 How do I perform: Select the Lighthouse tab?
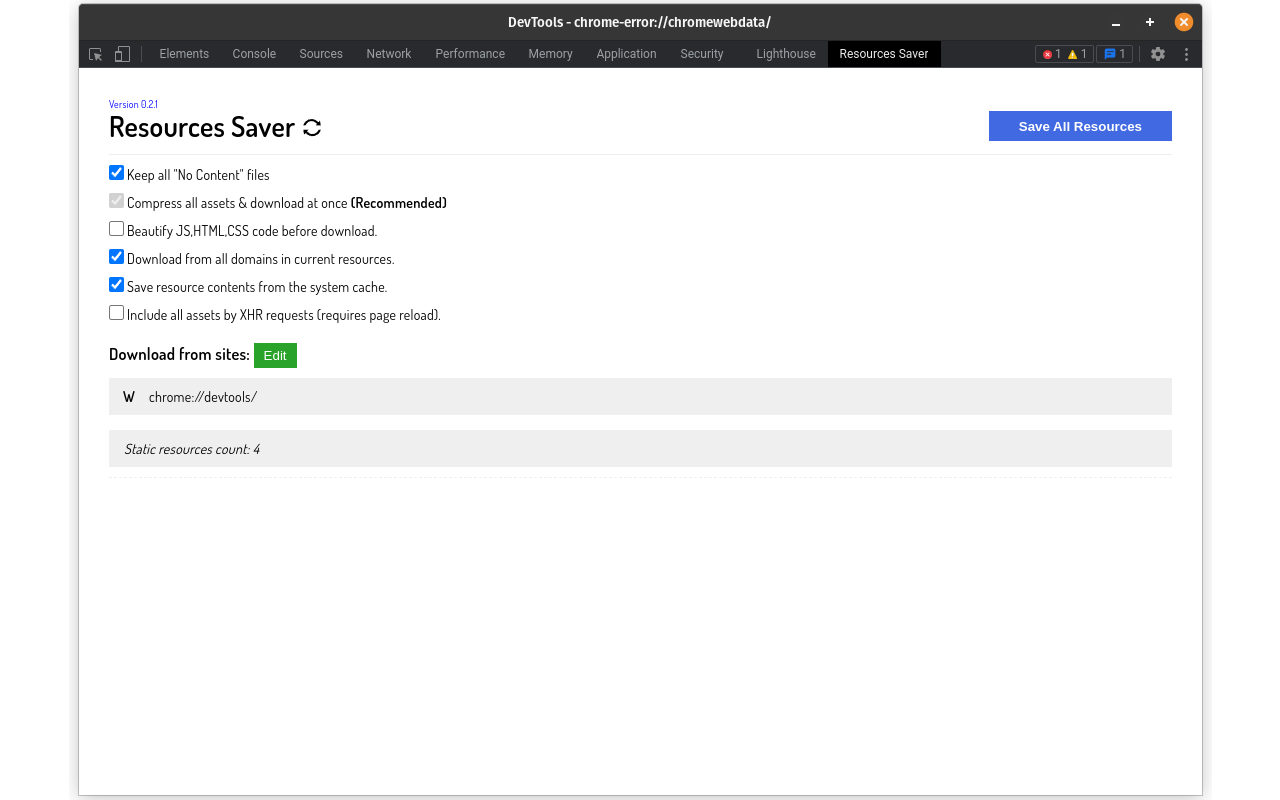(x=785, y=54)
